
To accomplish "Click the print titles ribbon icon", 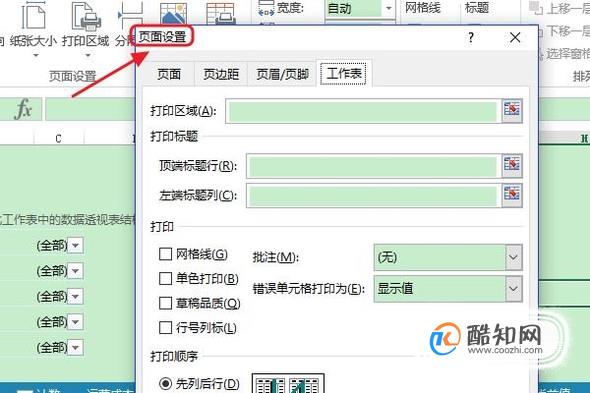I will click(220, 14).
